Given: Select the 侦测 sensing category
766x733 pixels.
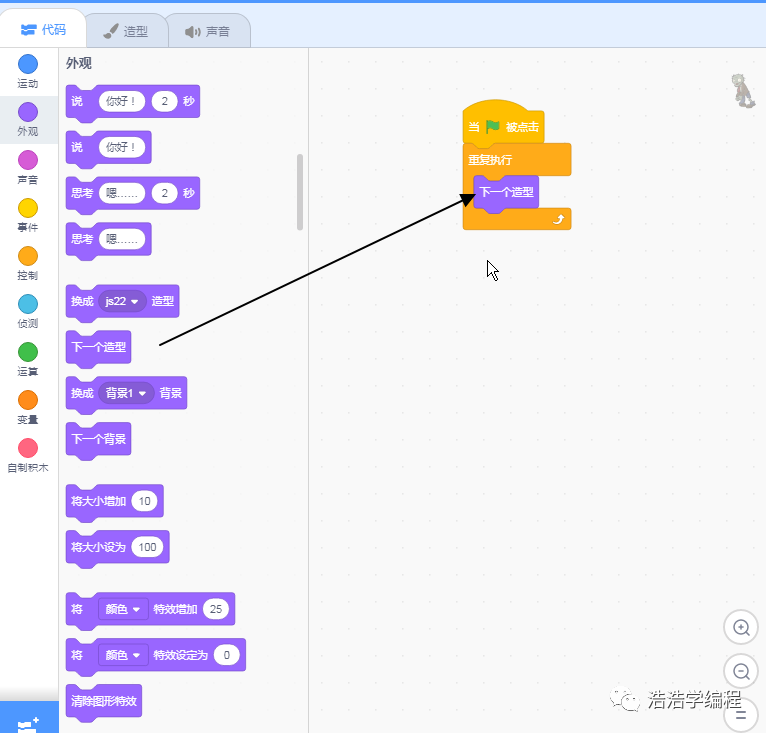Looking at the screenshot, I should (28, 311).
